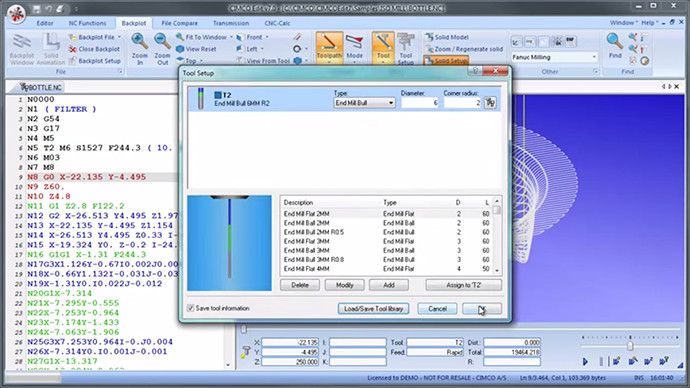Click Close Backplot in the ribbon

click(x=94, y=49)
